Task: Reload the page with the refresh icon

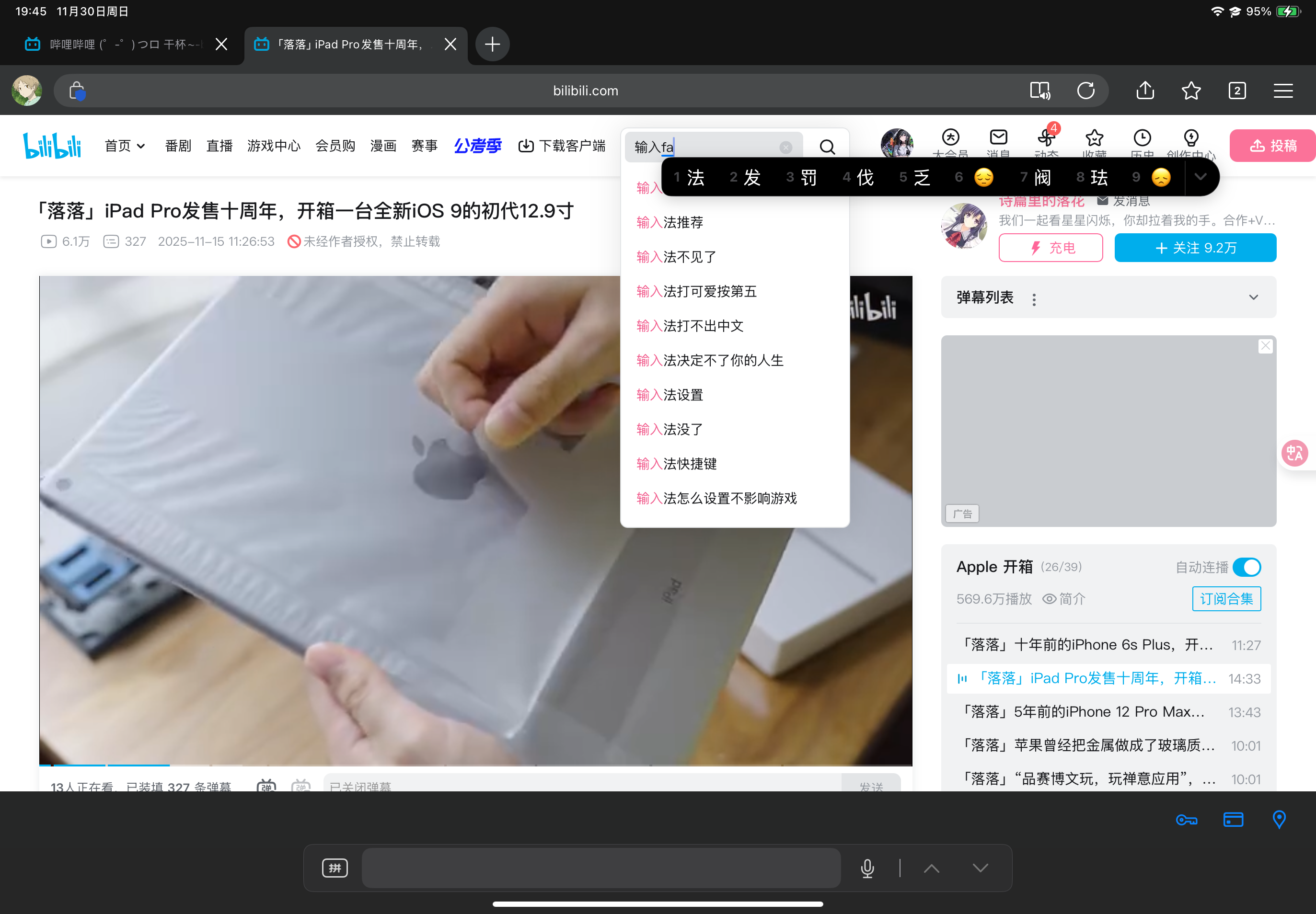Action: pyautogui.click(x=1085, y=91)
